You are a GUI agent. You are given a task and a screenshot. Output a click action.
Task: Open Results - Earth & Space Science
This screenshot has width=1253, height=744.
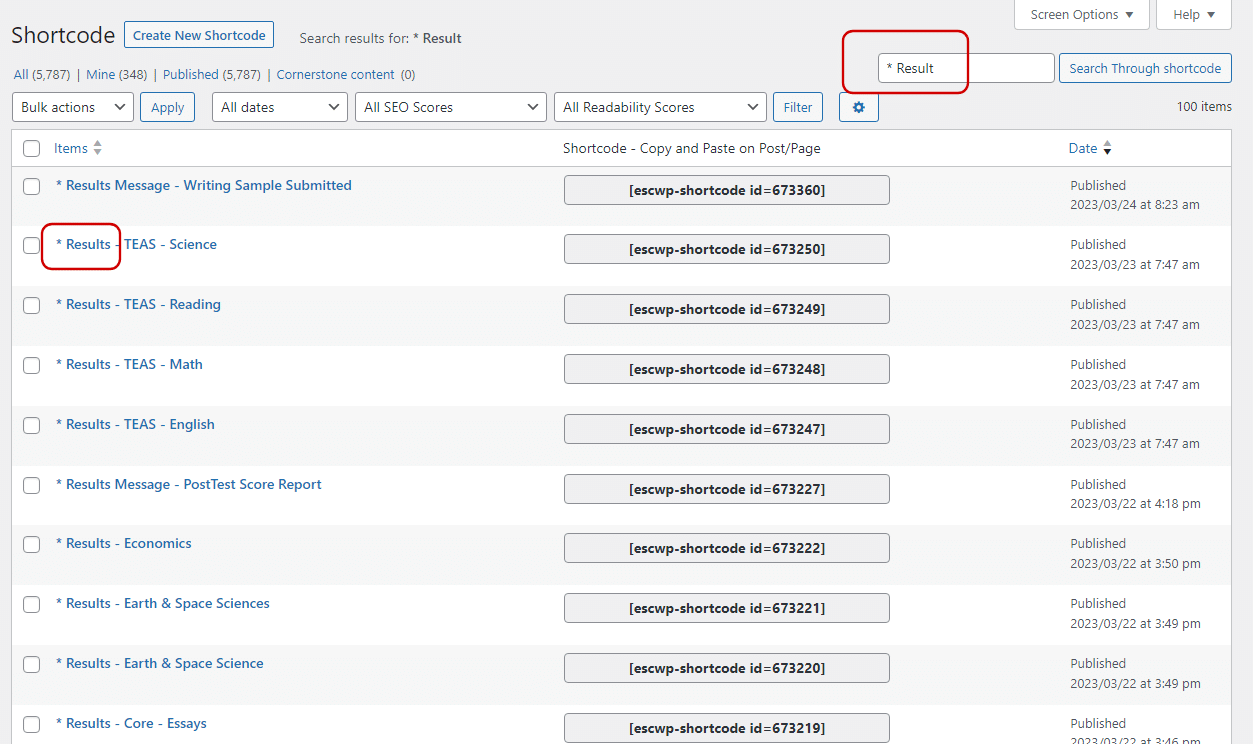click(x=160, y=663)
